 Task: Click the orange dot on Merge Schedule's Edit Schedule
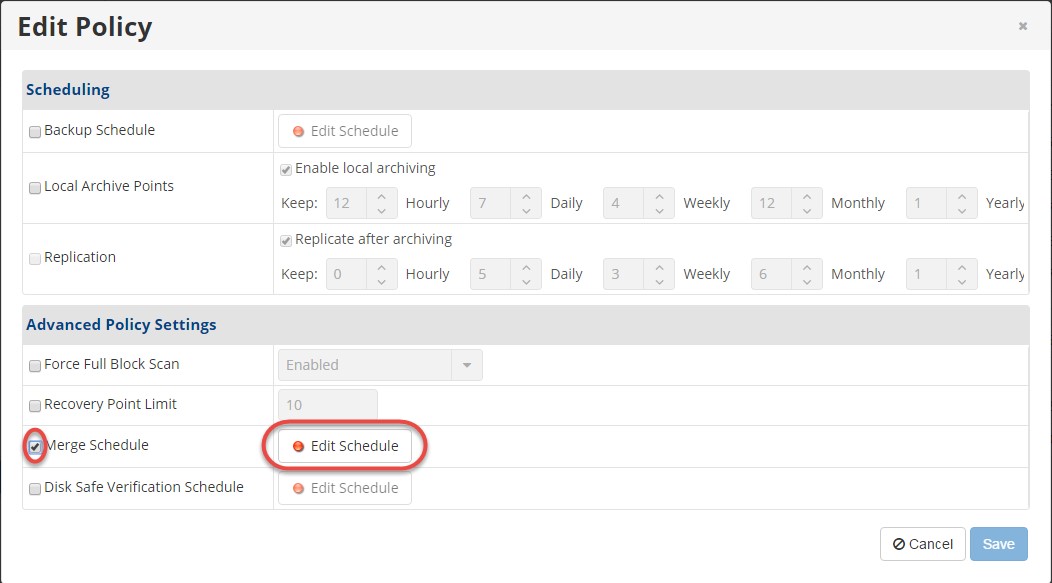[x=299, y=447]
